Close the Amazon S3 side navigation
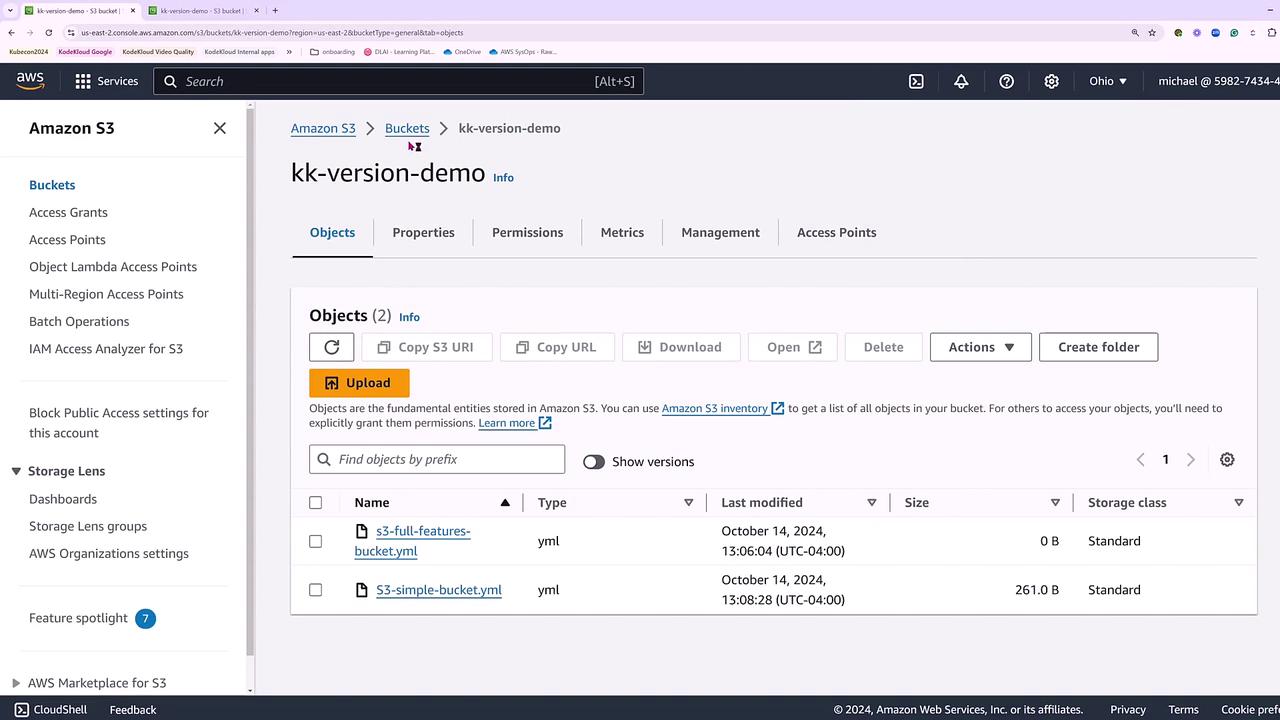This screenshot has width=1280, height=720. pyautogui.click(x=220, y=128)
